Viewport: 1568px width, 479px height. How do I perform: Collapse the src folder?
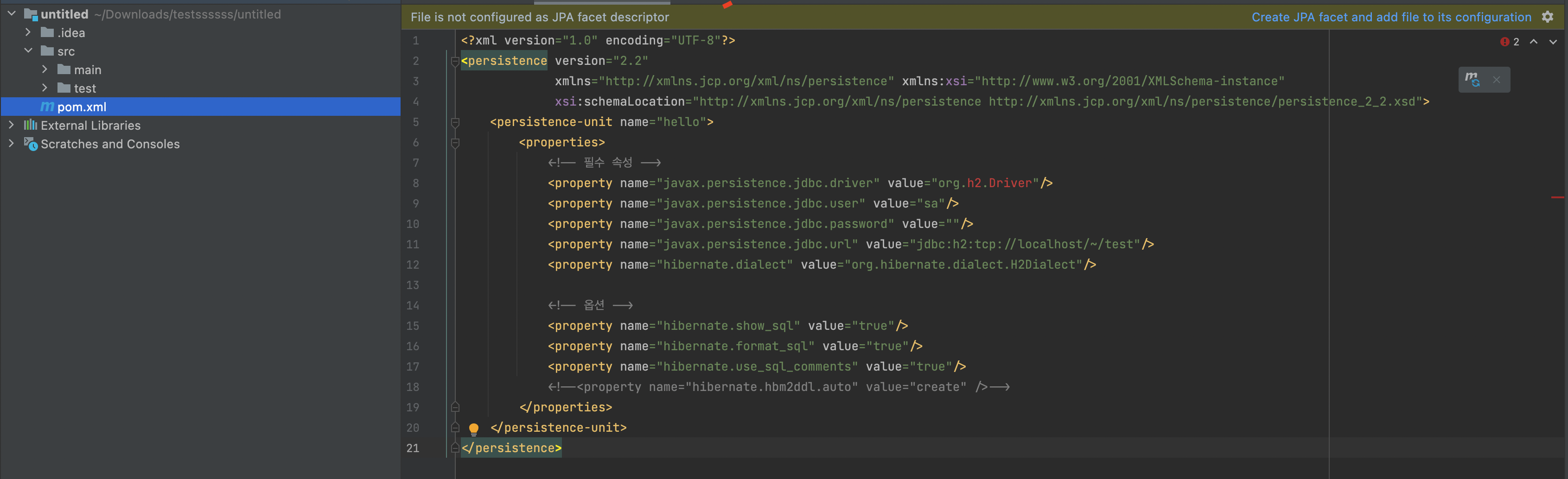tap(28, 51)
